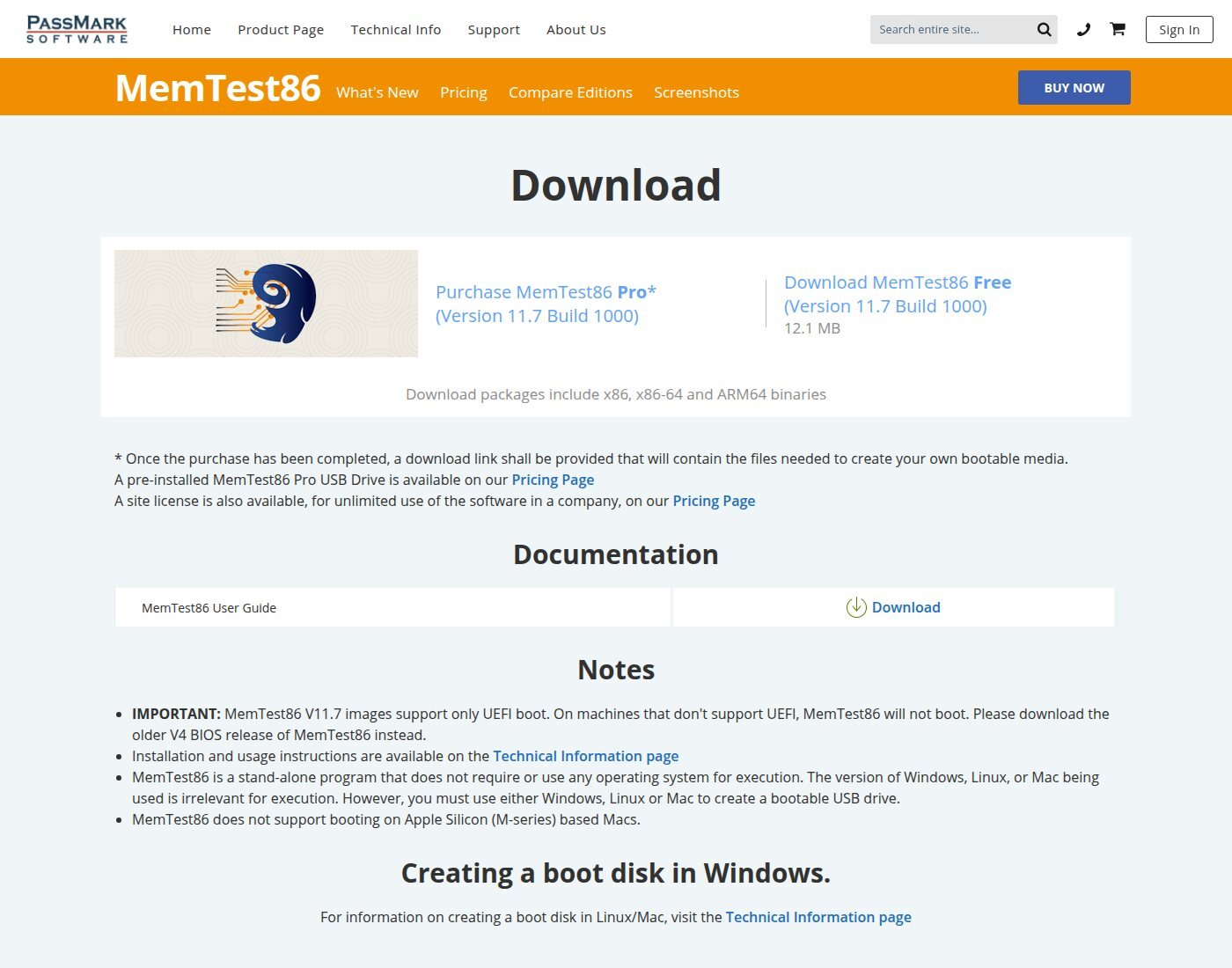Click the MemTest86 title in orange bar
This screenshot has width=1232, height=968.
tap(218, 88)
